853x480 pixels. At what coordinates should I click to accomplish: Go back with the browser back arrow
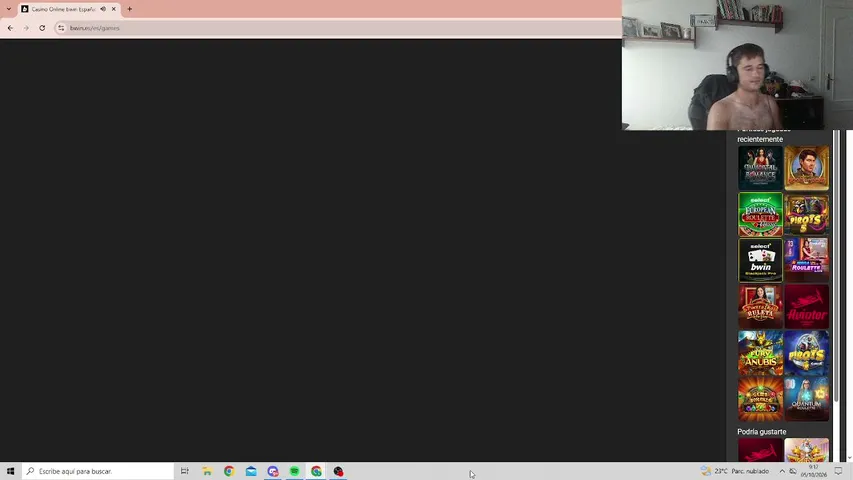pyautogui.click(x=10, y=28)
